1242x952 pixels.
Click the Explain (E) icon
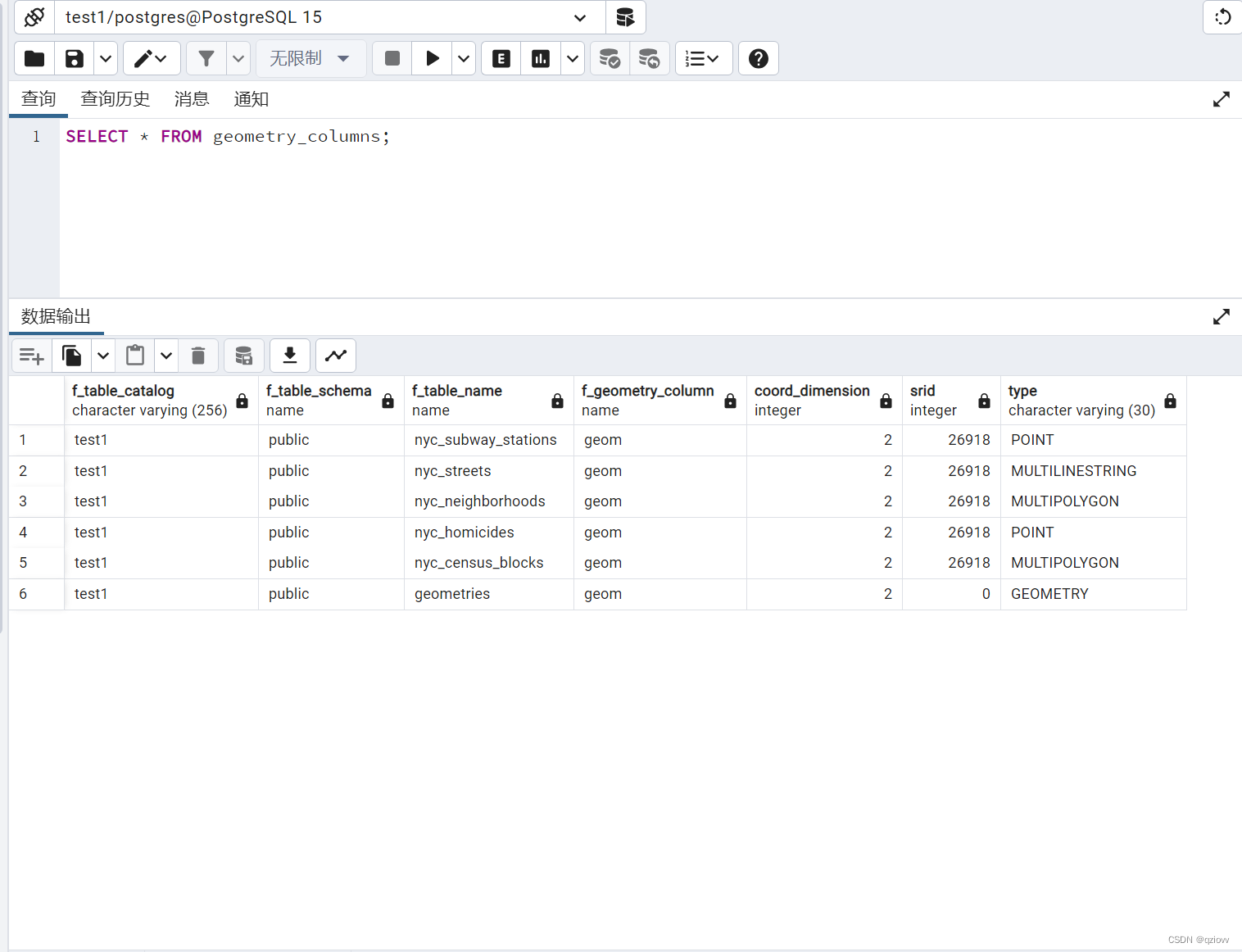point(501,58)
